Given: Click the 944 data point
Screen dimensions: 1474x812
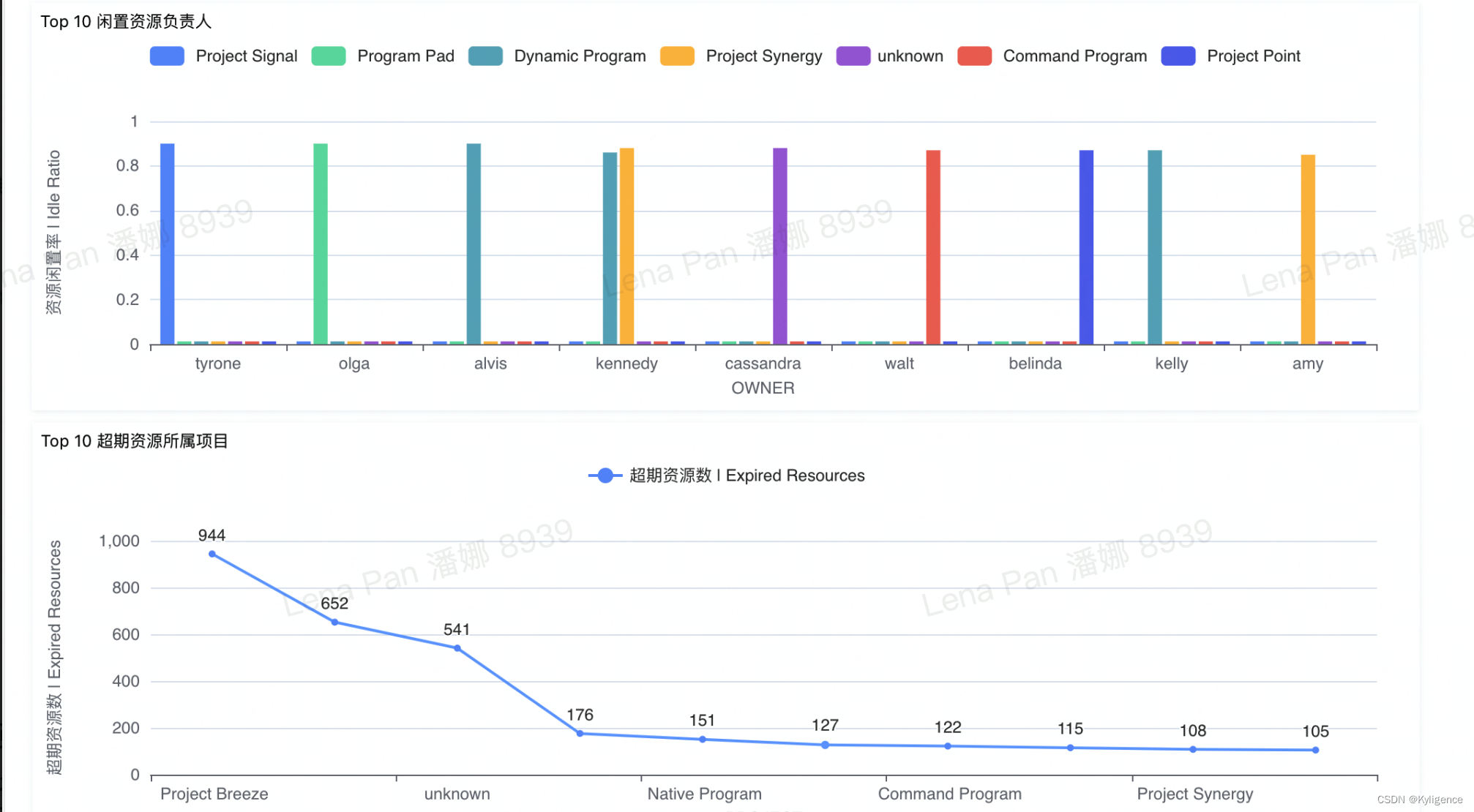Looking at the screenshot, I should click(212, 554).
